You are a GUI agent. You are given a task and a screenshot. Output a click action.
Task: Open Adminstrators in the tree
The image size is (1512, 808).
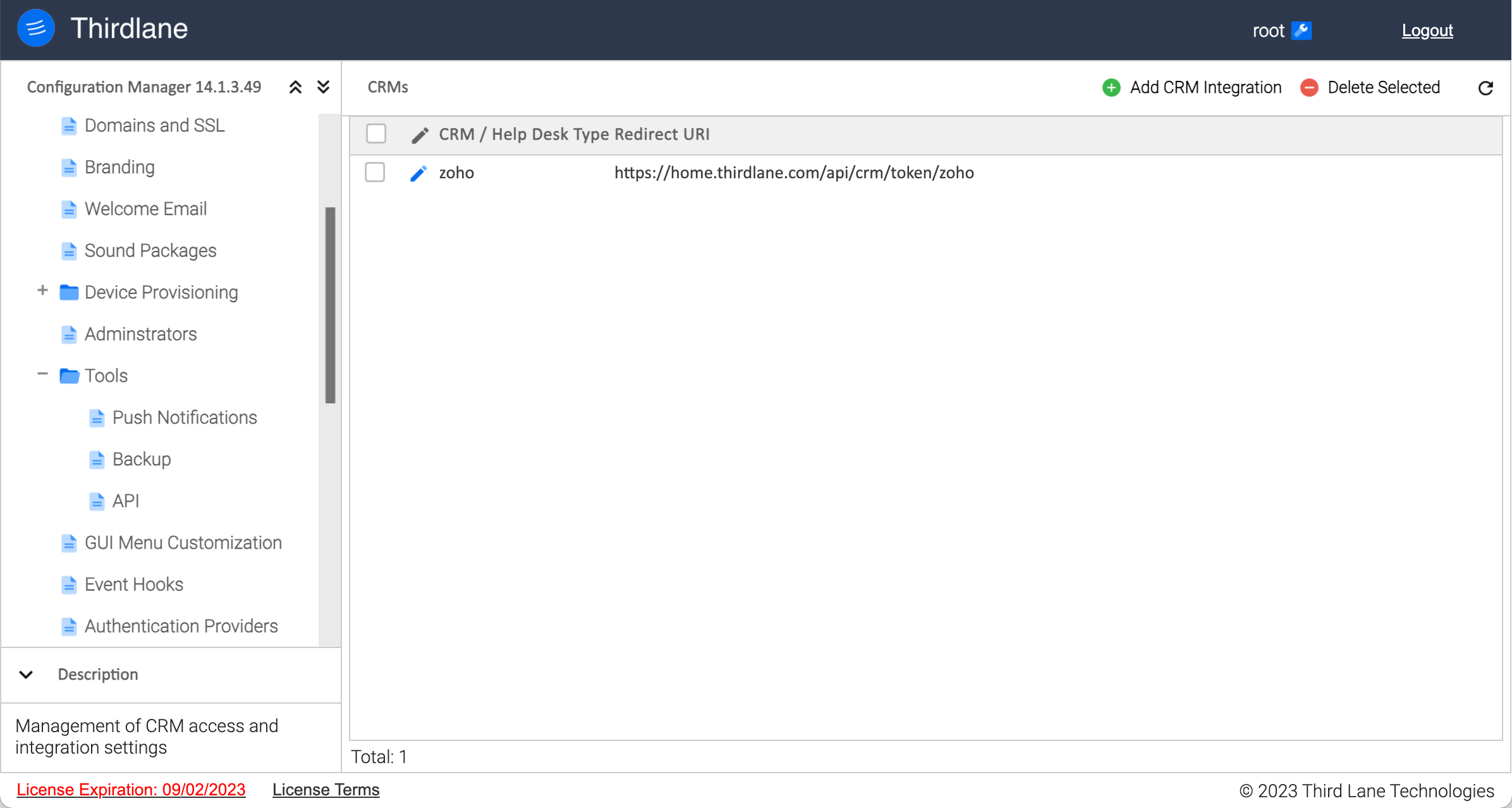pos(141,334)
